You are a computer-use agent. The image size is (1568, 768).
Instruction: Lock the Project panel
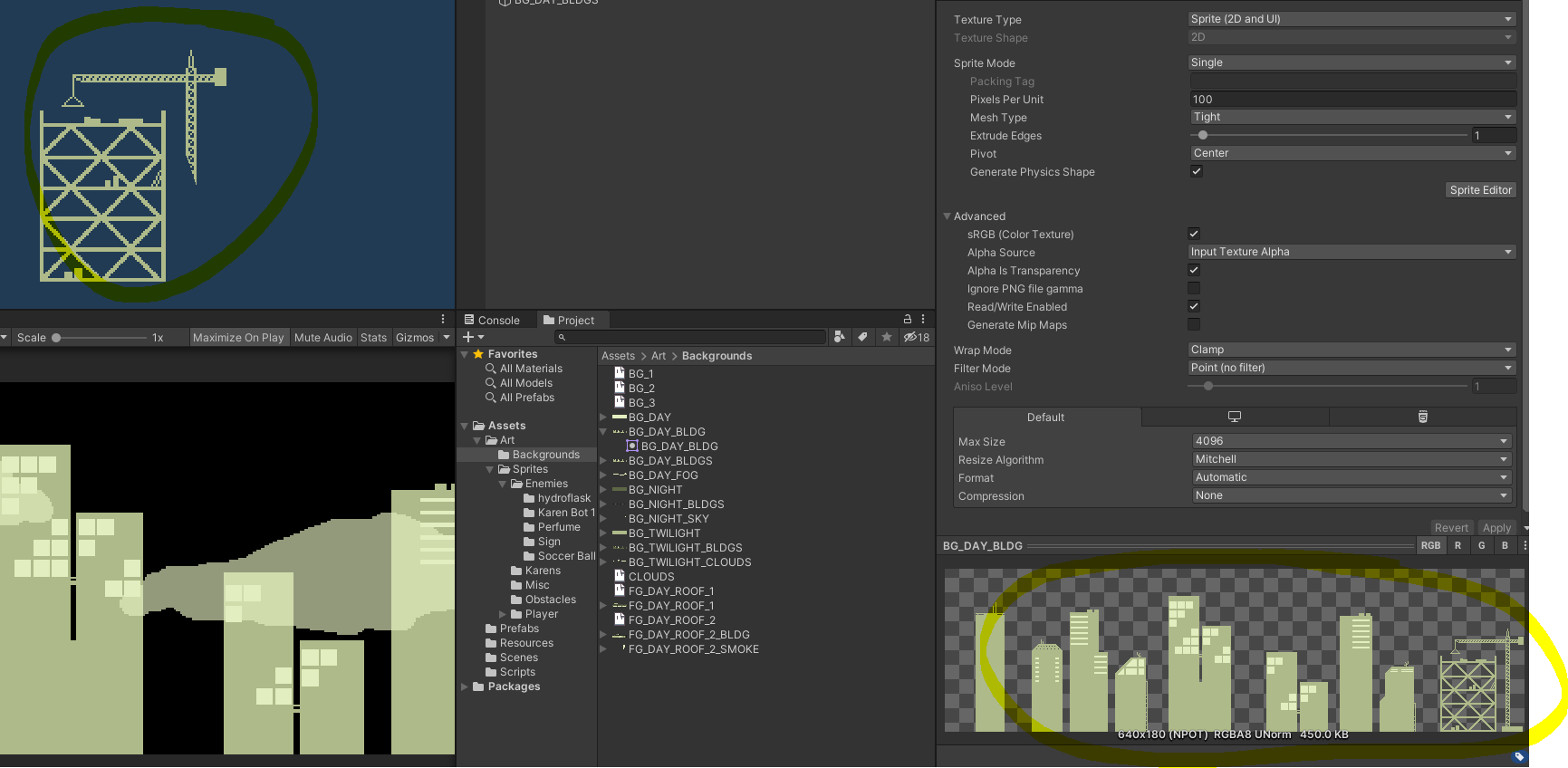click(x=908, y=319)
